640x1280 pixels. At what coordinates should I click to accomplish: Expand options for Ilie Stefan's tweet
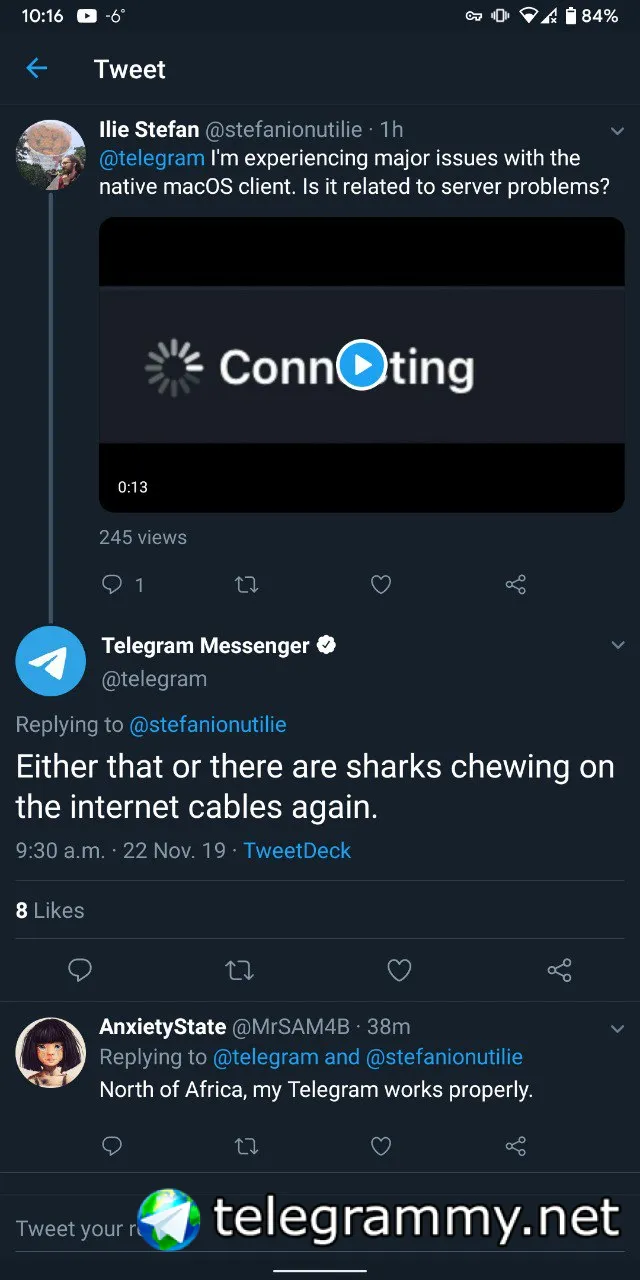coord(617,131)
